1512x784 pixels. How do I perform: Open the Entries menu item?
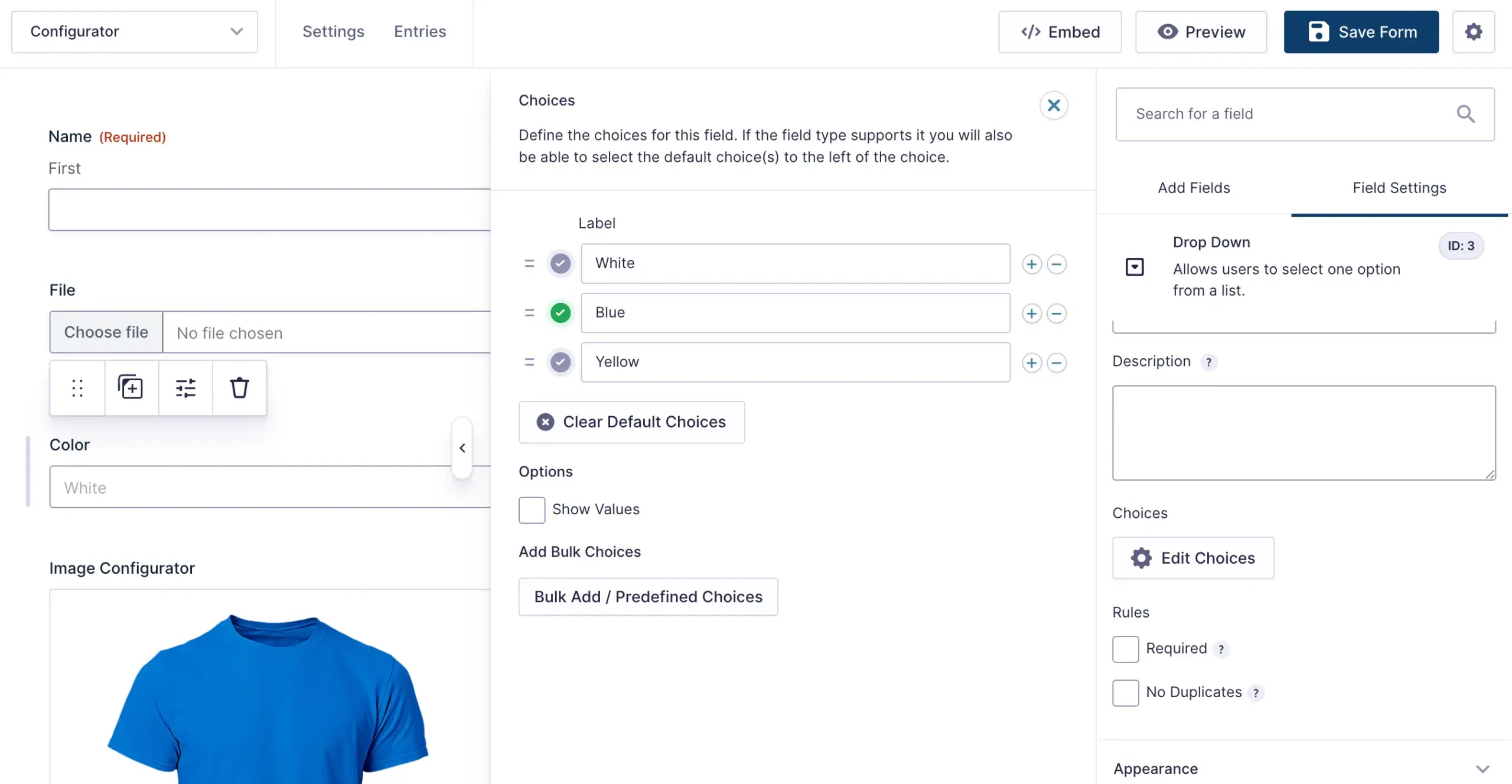tap(419, 32)
